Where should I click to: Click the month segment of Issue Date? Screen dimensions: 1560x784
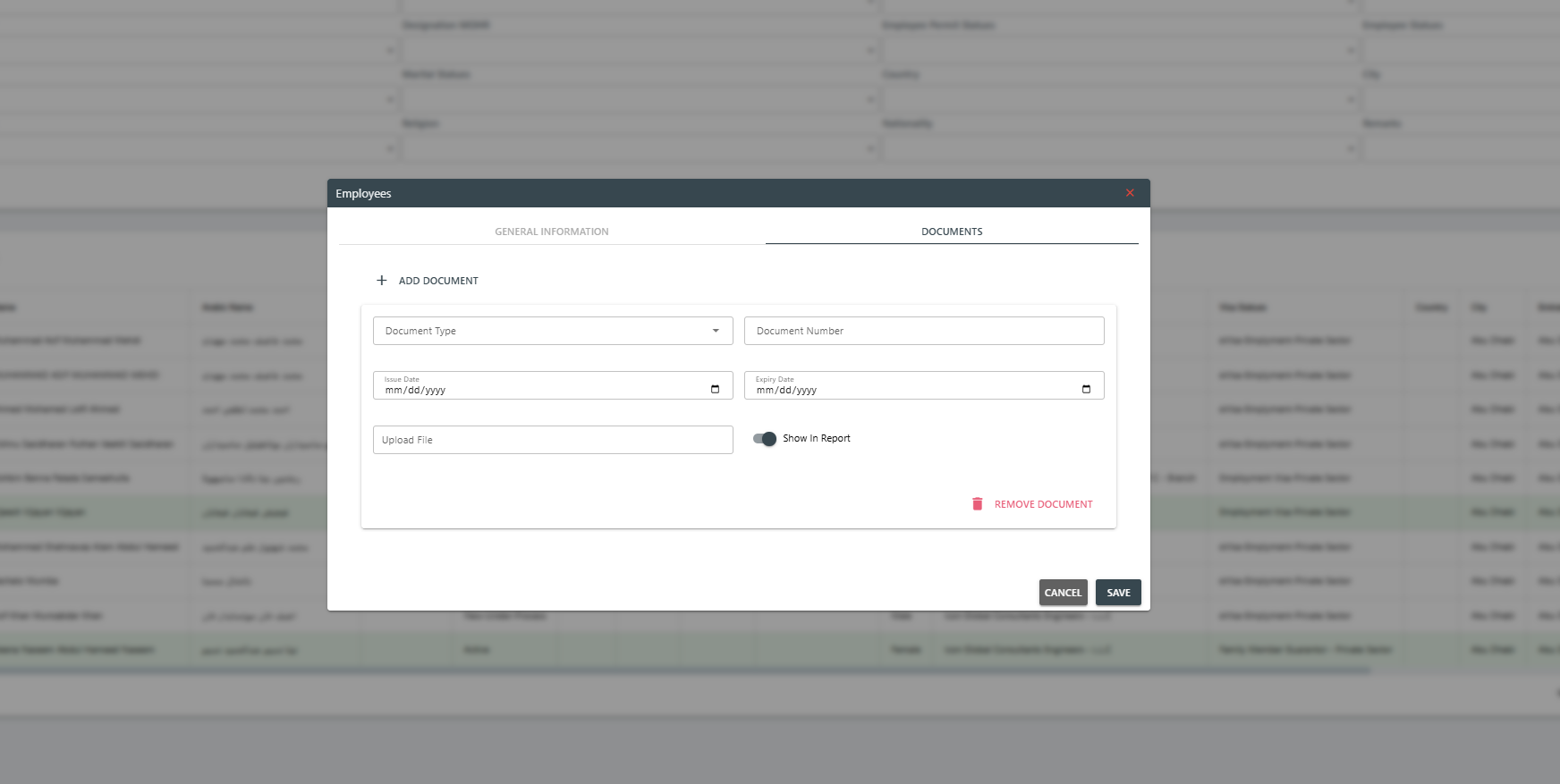tap(394, 391)
